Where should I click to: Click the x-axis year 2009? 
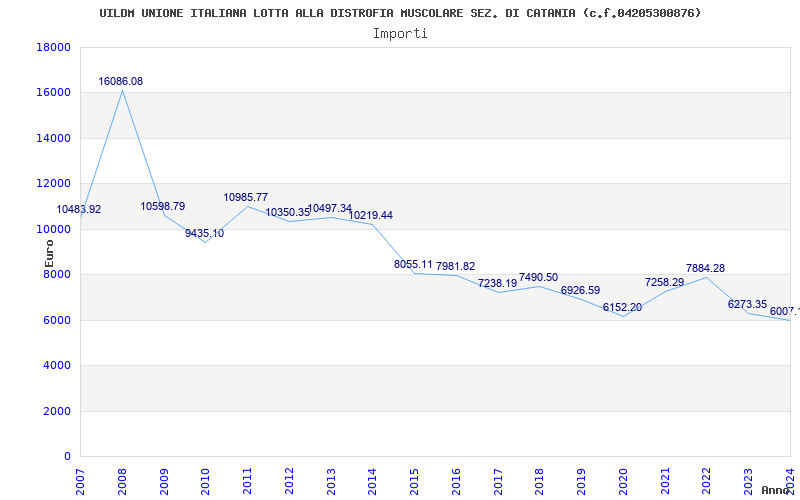pyautogui.click(x=164, y=481)
